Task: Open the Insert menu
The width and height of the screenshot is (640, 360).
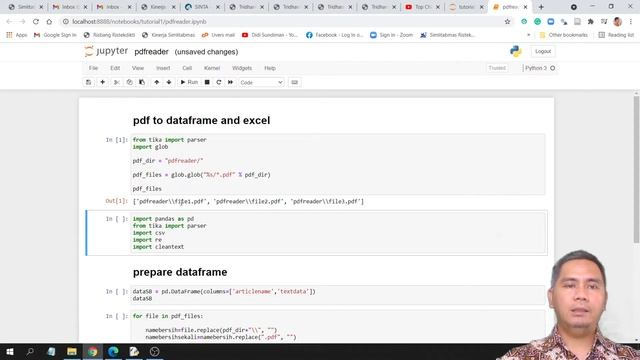Action: point(163,68)
